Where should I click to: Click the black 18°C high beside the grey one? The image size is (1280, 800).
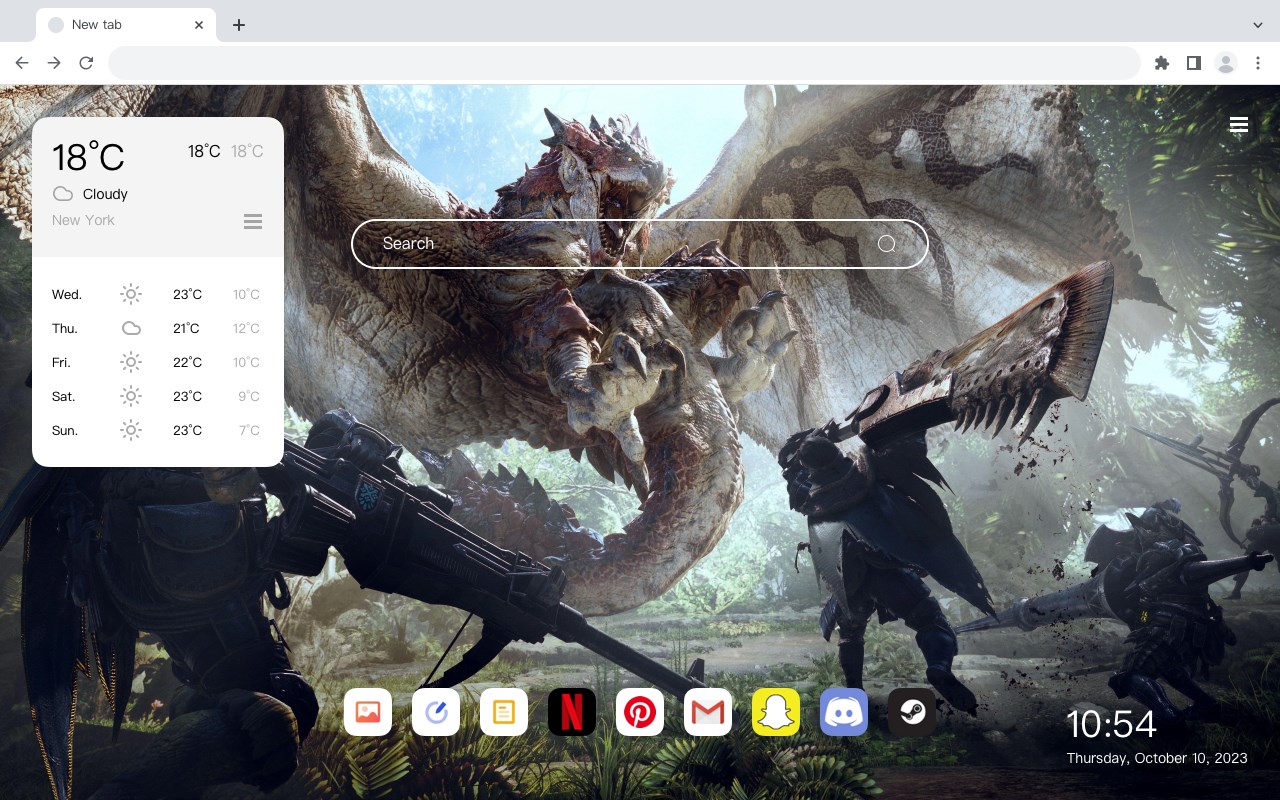[204, 151]
